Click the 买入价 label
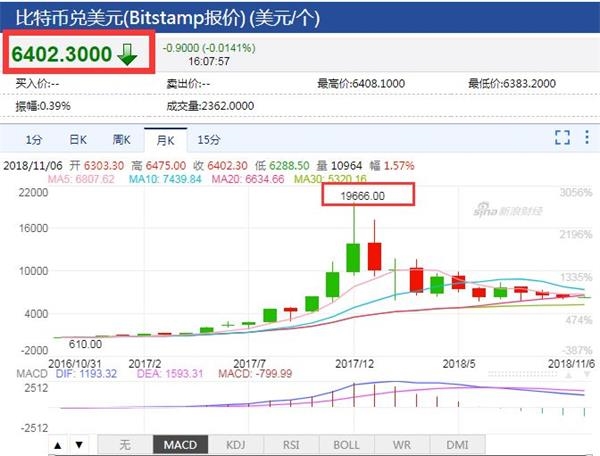600x456 pixels. 37,83
